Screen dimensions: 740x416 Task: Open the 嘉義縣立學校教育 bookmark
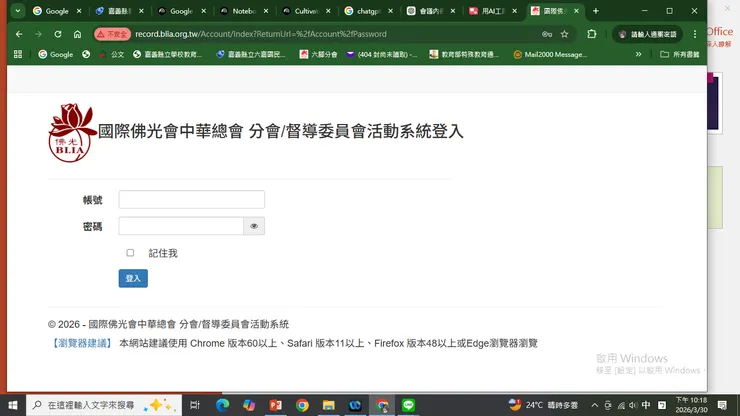(x=168, y=54)
